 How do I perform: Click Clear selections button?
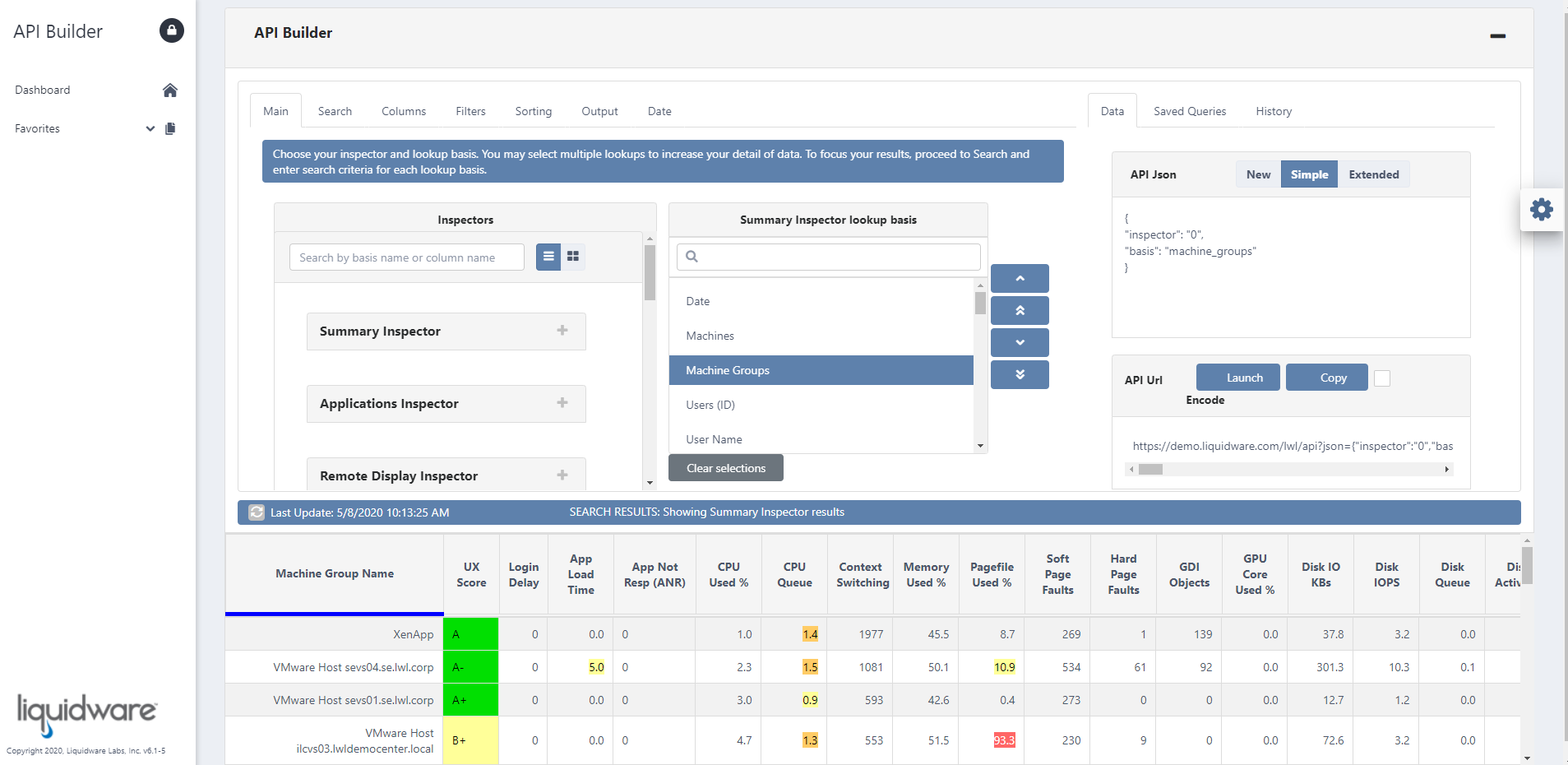tap(726, 468)
